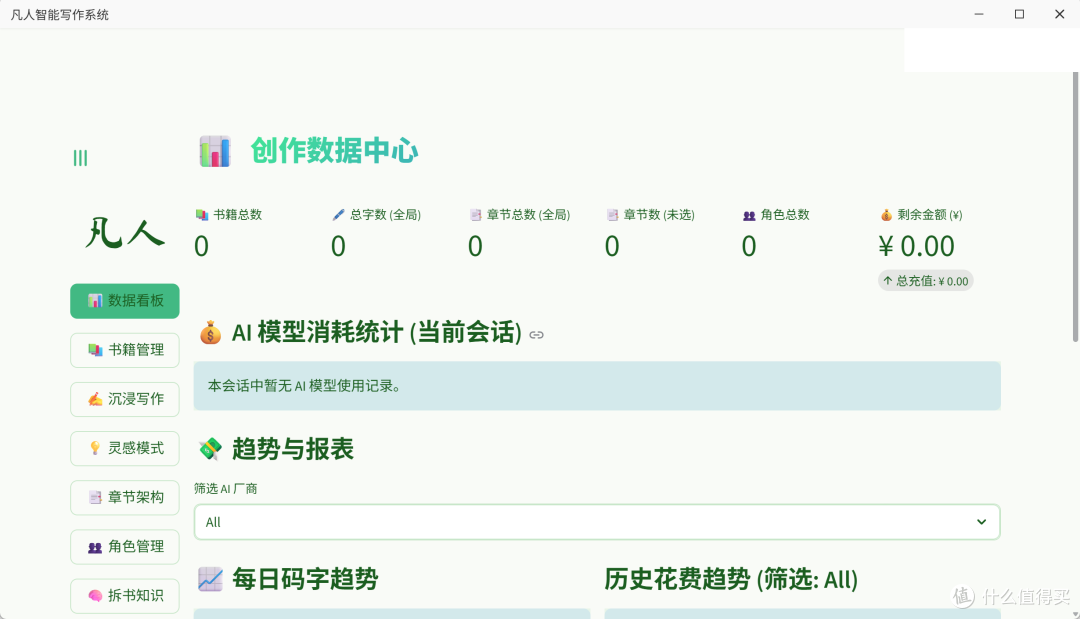1080x619 pixels.
Task: Open 章节架构 page
Action: pos(125,497)
